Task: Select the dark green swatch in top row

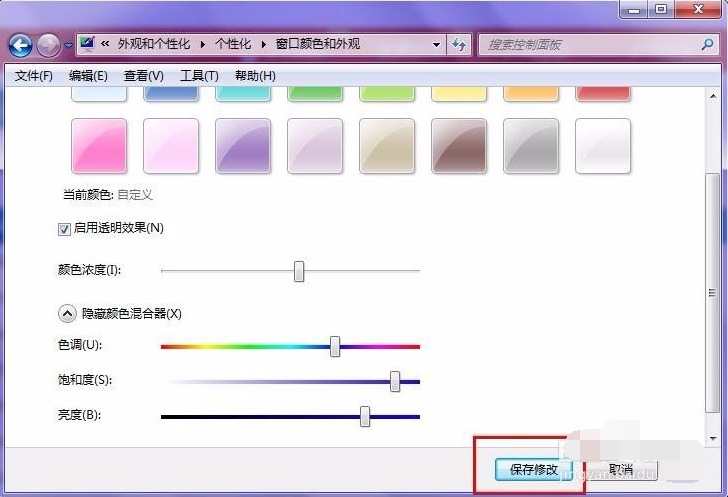Action: [x=315, y=94]
